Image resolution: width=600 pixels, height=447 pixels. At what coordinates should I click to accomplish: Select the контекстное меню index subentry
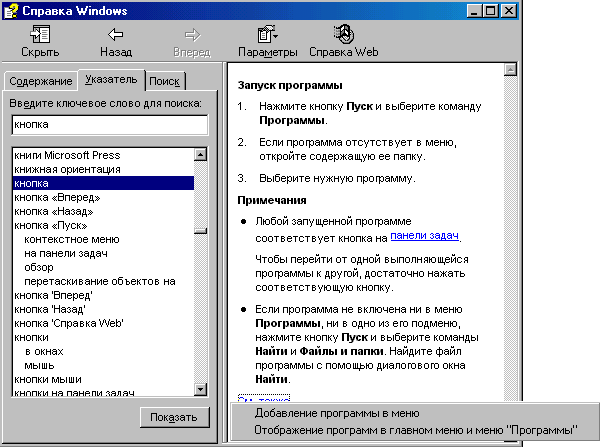tap(72, 240)
